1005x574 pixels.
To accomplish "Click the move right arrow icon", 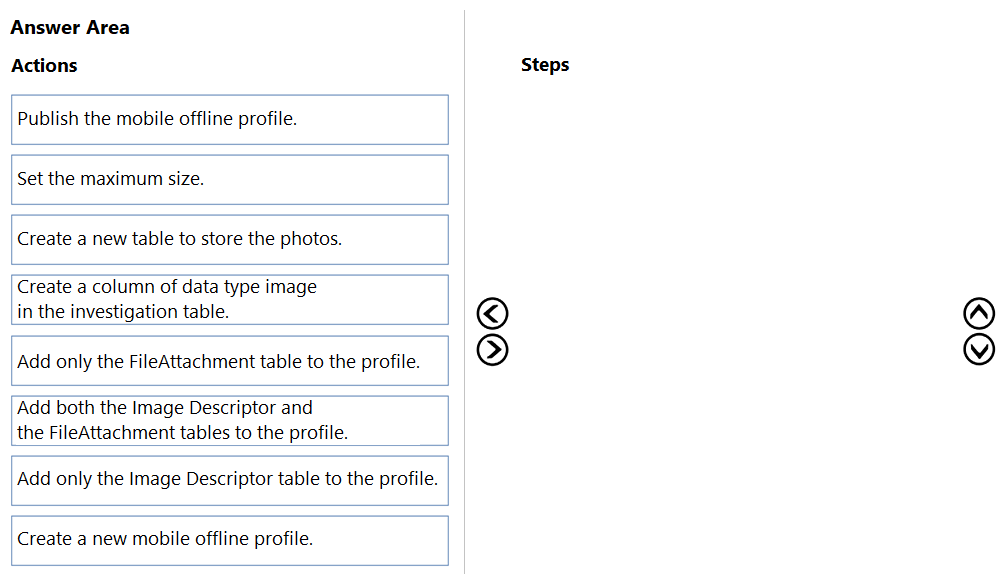I will tap(494, 348).
